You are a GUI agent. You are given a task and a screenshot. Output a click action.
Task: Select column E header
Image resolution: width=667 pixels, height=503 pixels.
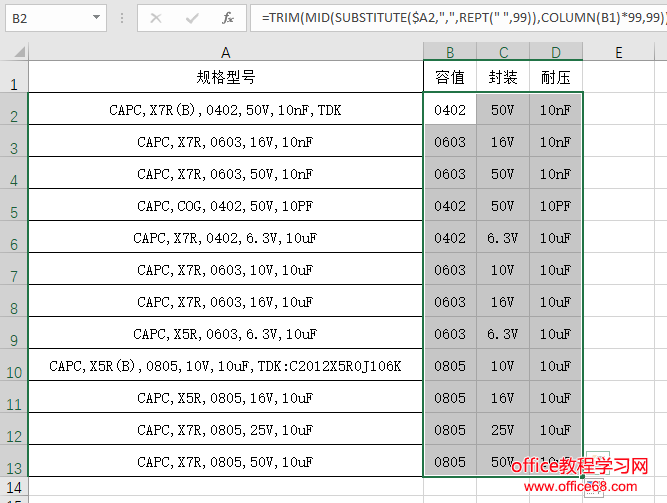click(x=619, y=52)
